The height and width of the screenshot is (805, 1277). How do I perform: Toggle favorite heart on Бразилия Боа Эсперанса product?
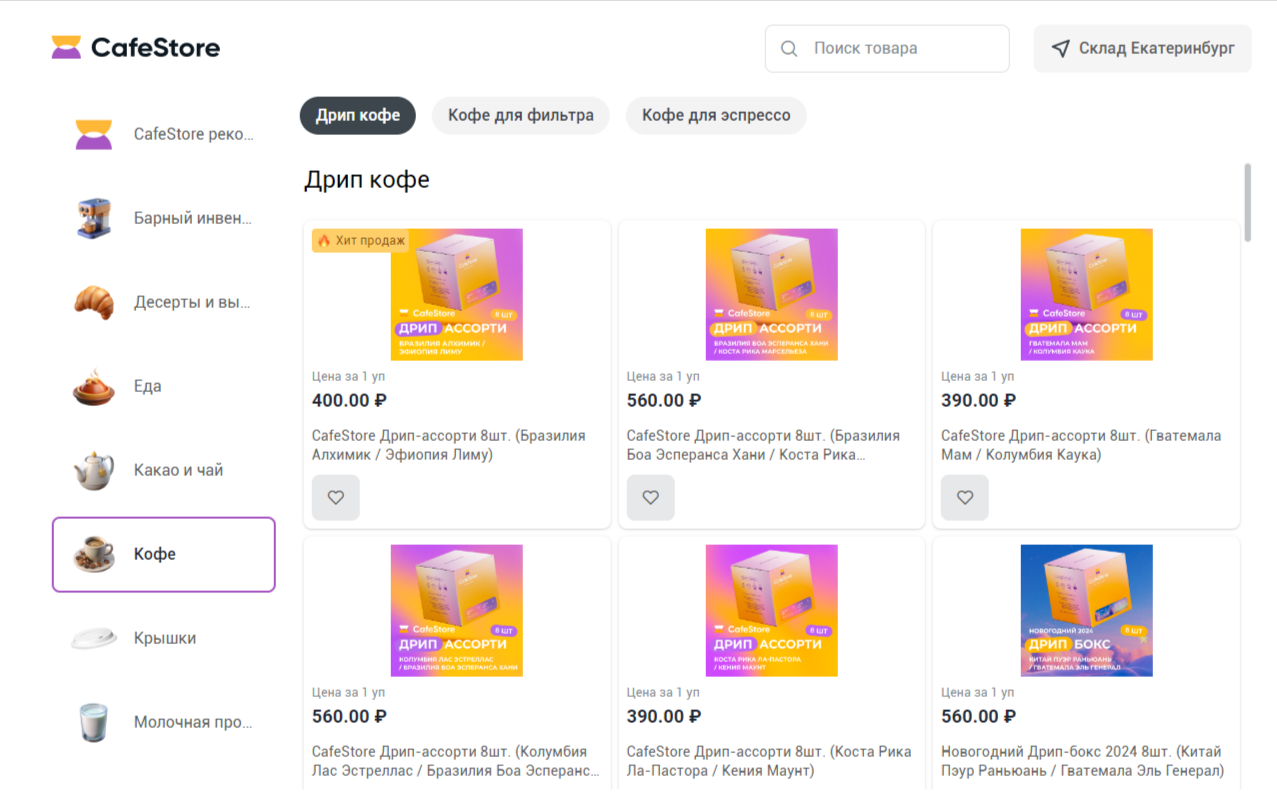pyautogui.click(x=651, y=497)
